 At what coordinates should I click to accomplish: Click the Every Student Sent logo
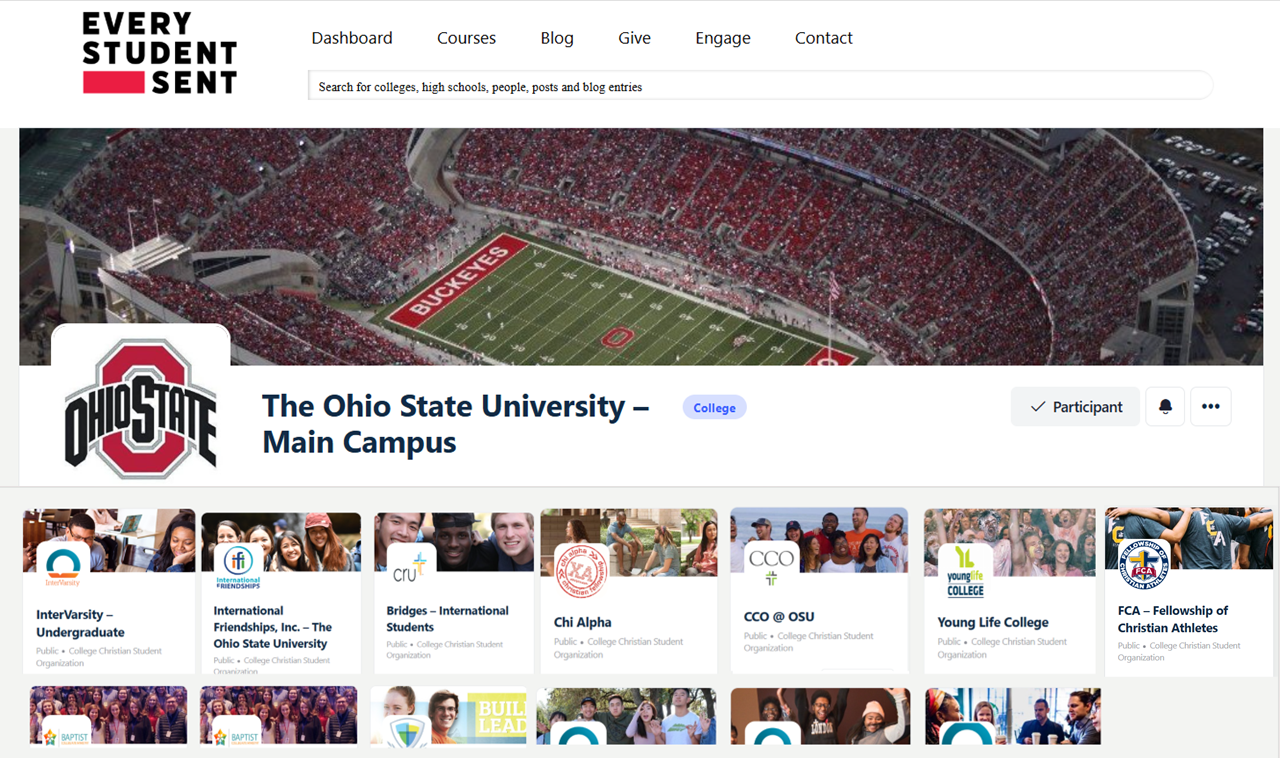(x=158, y=53)
